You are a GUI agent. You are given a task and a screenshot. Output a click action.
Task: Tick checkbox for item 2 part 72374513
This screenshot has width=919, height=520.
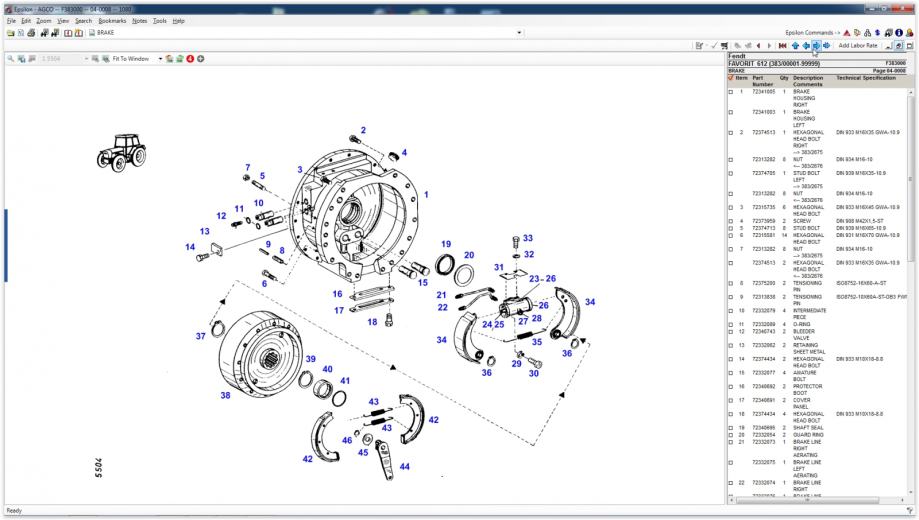[731, 132]
